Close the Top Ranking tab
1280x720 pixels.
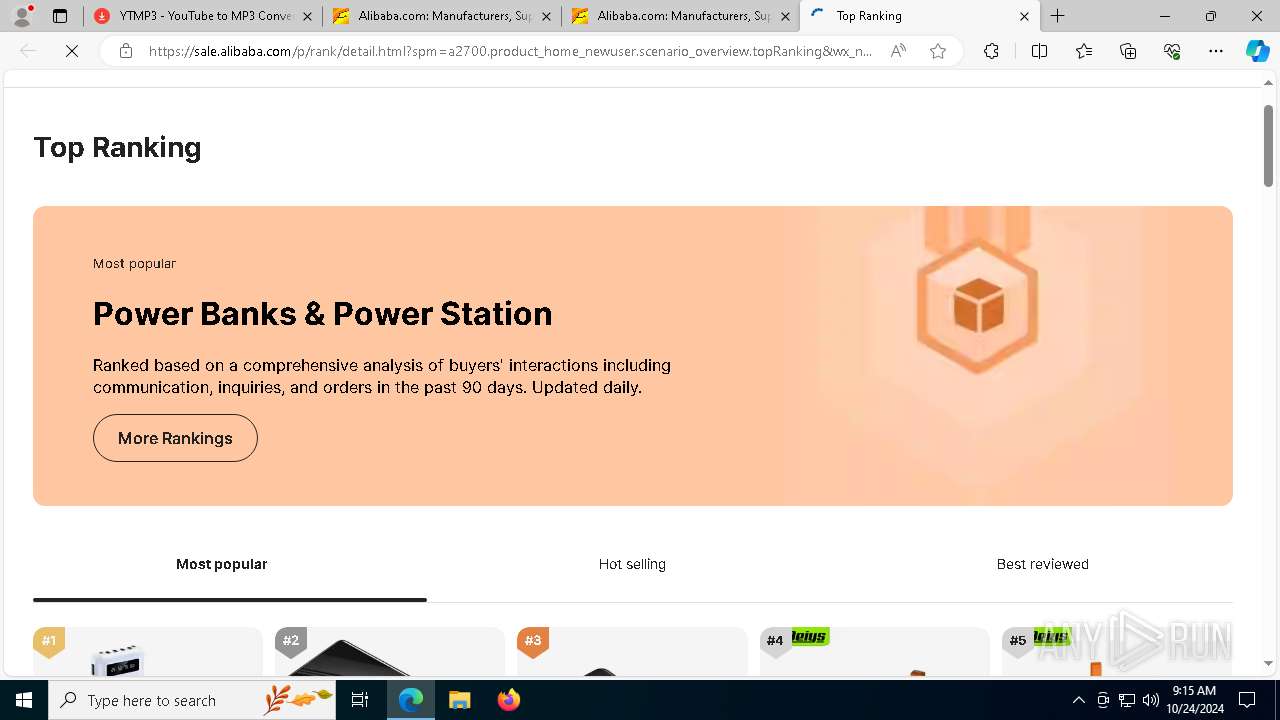1024,16
